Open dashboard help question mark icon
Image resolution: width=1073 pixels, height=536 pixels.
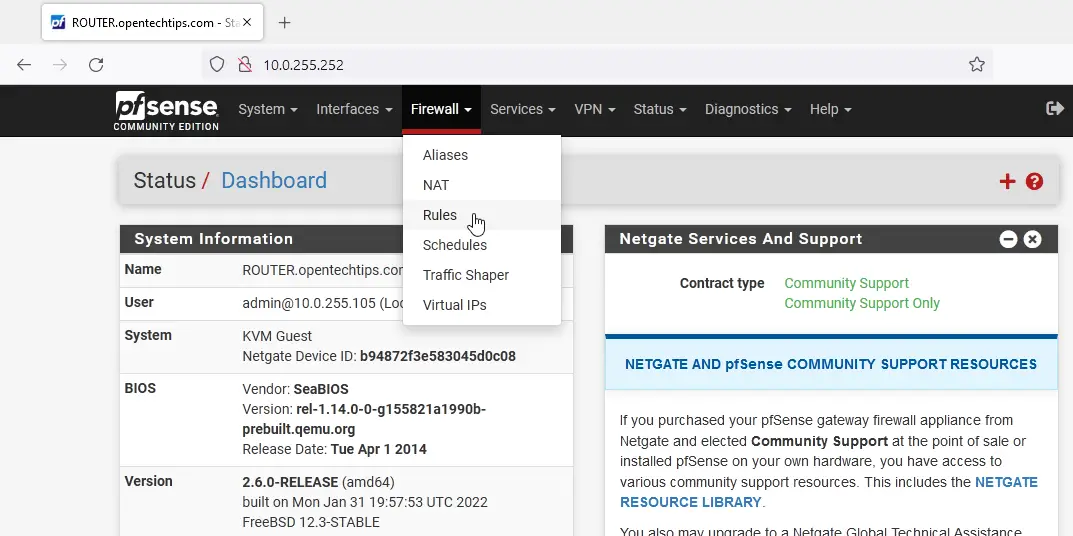click(1034, 181)
